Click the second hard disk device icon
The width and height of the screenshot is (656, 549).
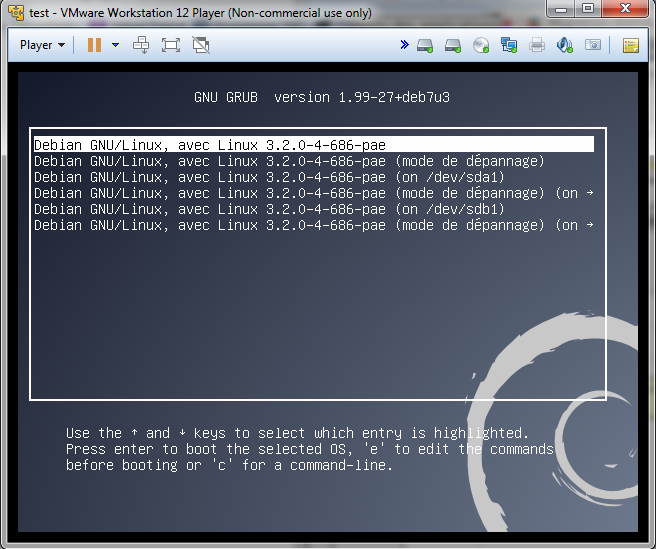(x=453, y=45)
